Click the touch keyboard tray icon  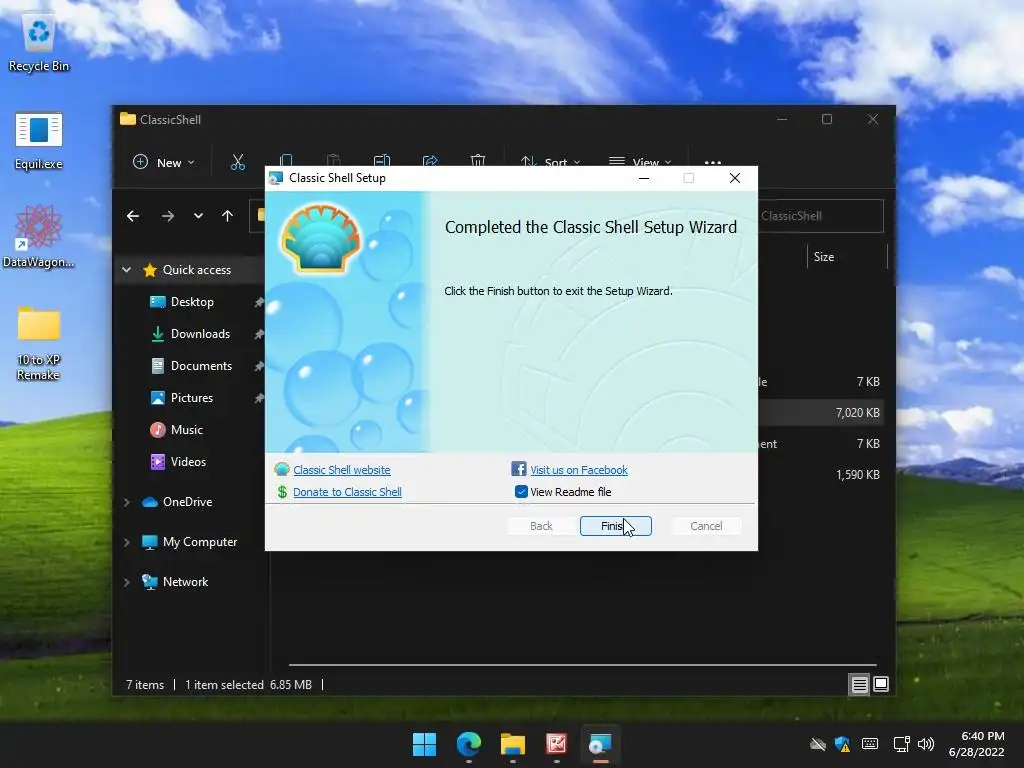tap(870, 744)
